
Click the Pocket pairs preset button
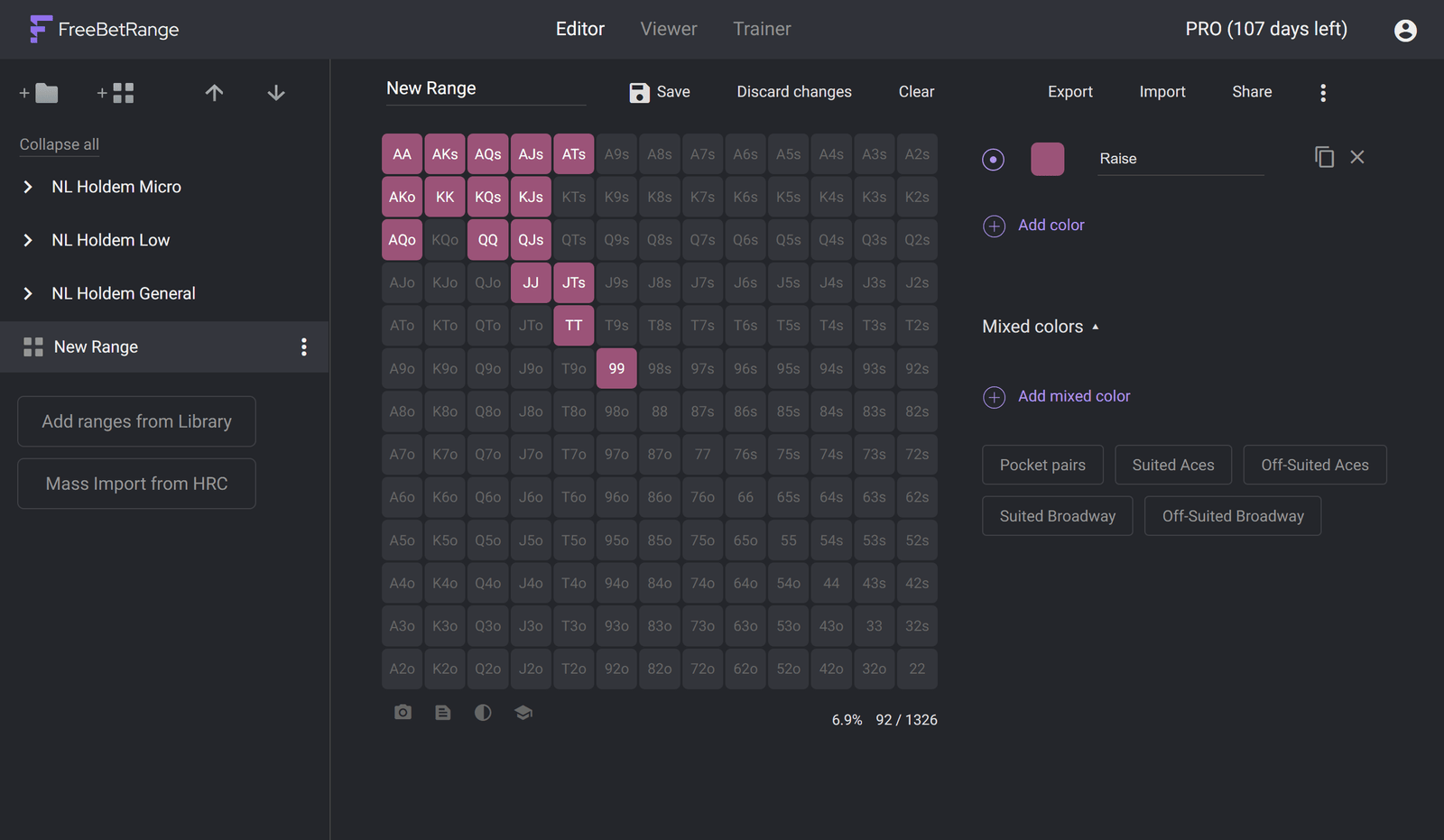[x=1042, y=465]
